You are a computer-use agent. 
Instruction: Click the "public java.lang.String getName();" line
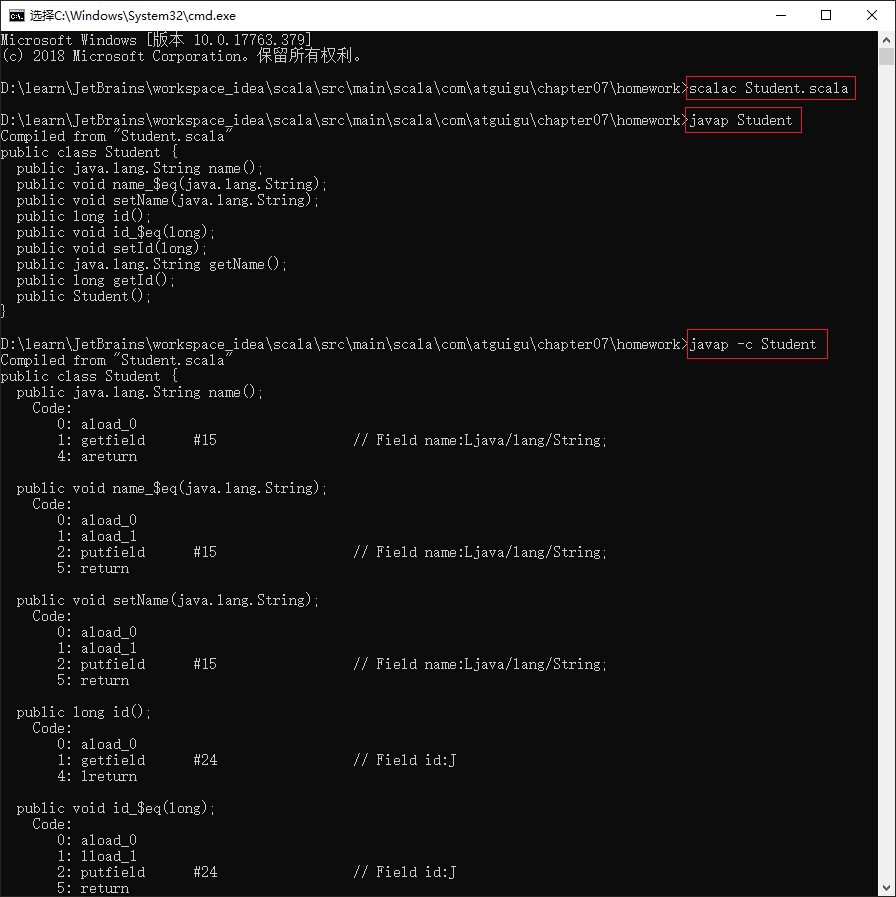152,264
